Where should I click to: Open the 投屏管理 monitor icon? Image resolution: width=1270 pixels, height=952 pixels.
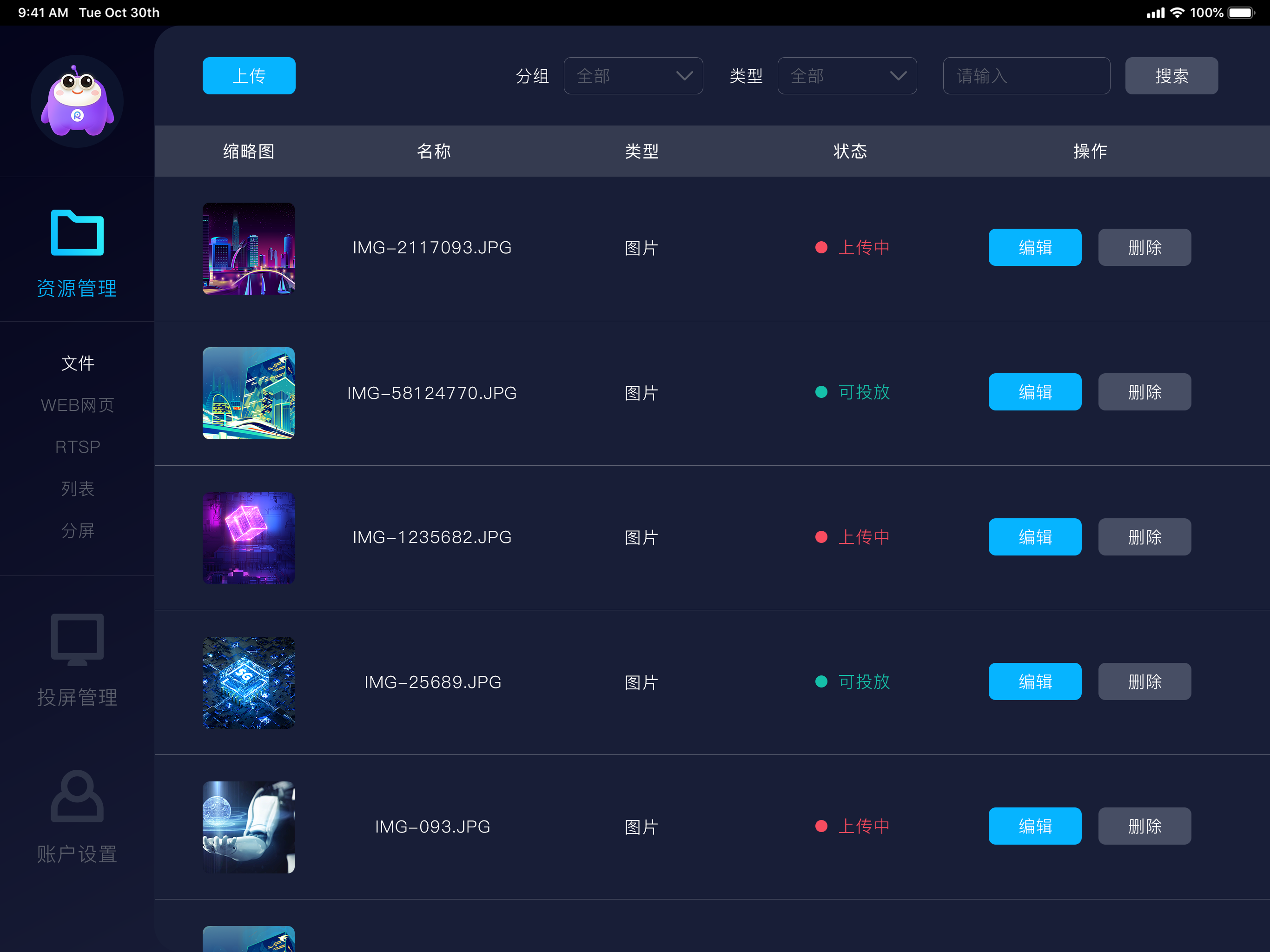click(x=77, y=639)
